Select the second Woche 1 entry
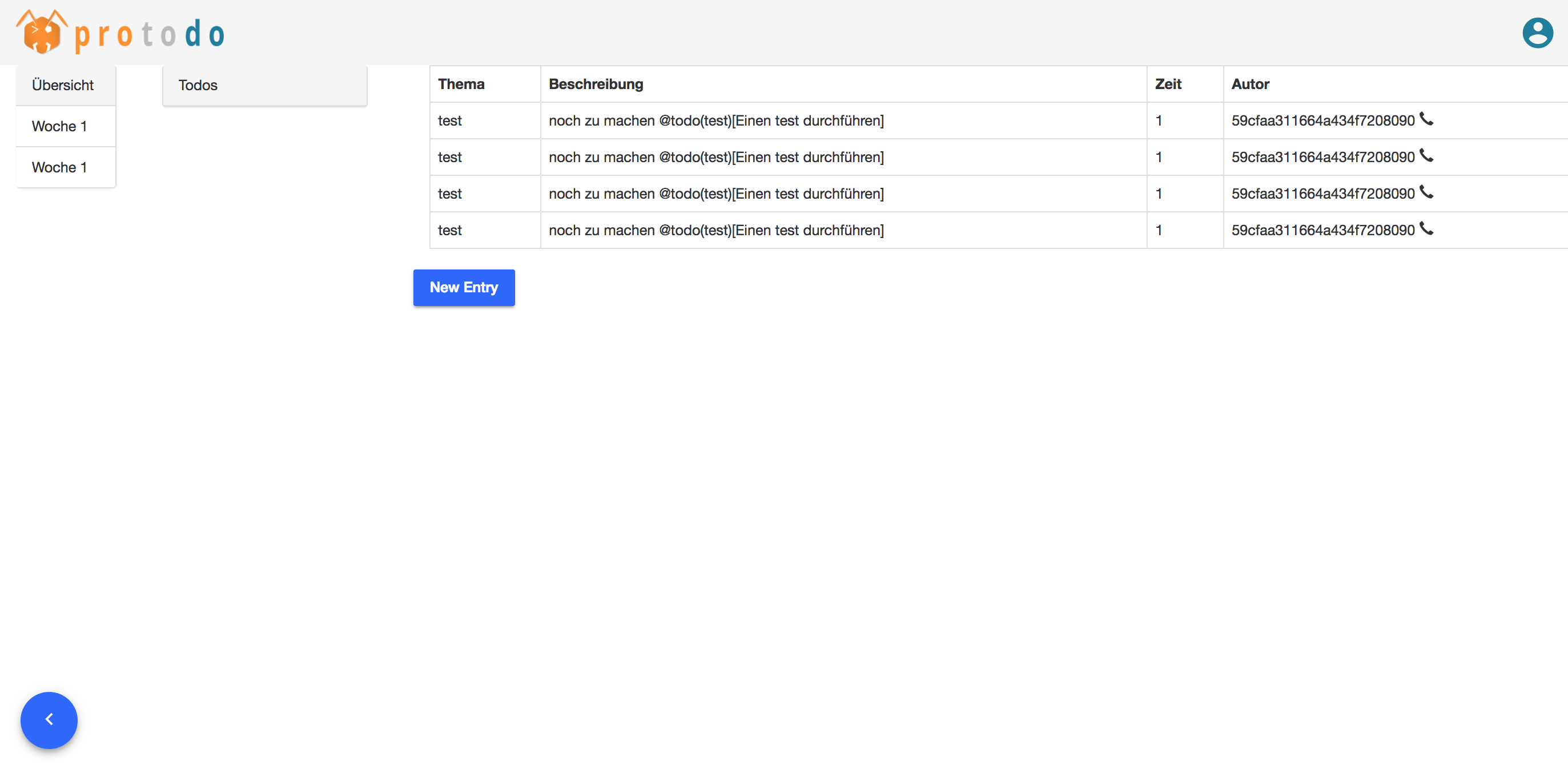Image resolution: width=1568 pixels, height=765 pixels. click(x=59, y=167)
